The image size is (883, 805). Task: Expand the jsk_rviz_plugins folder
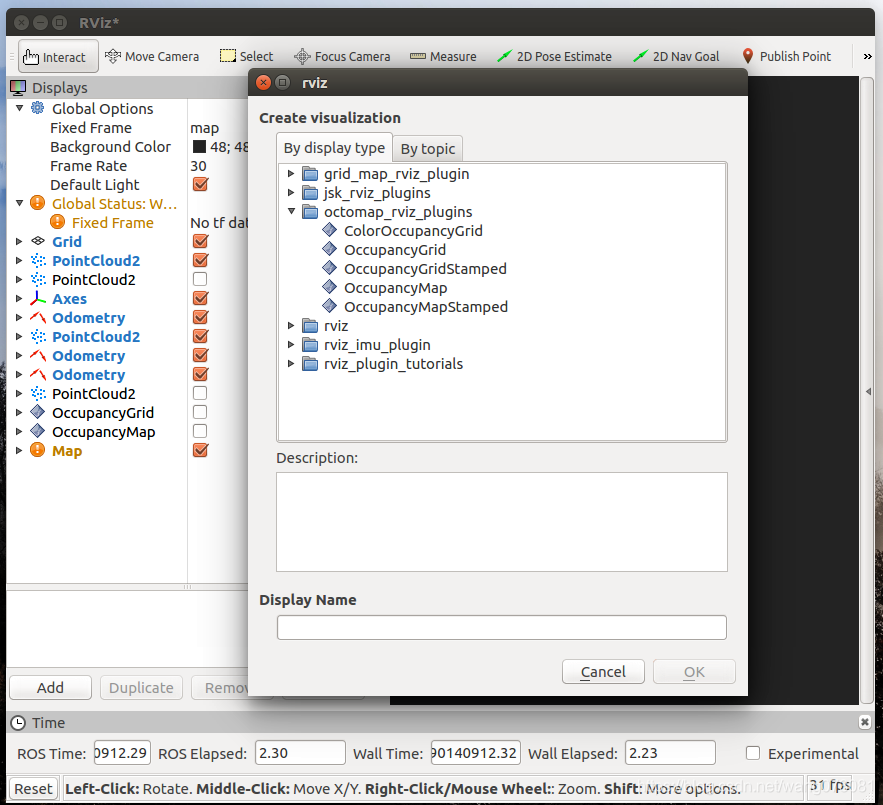pos(291,193)
